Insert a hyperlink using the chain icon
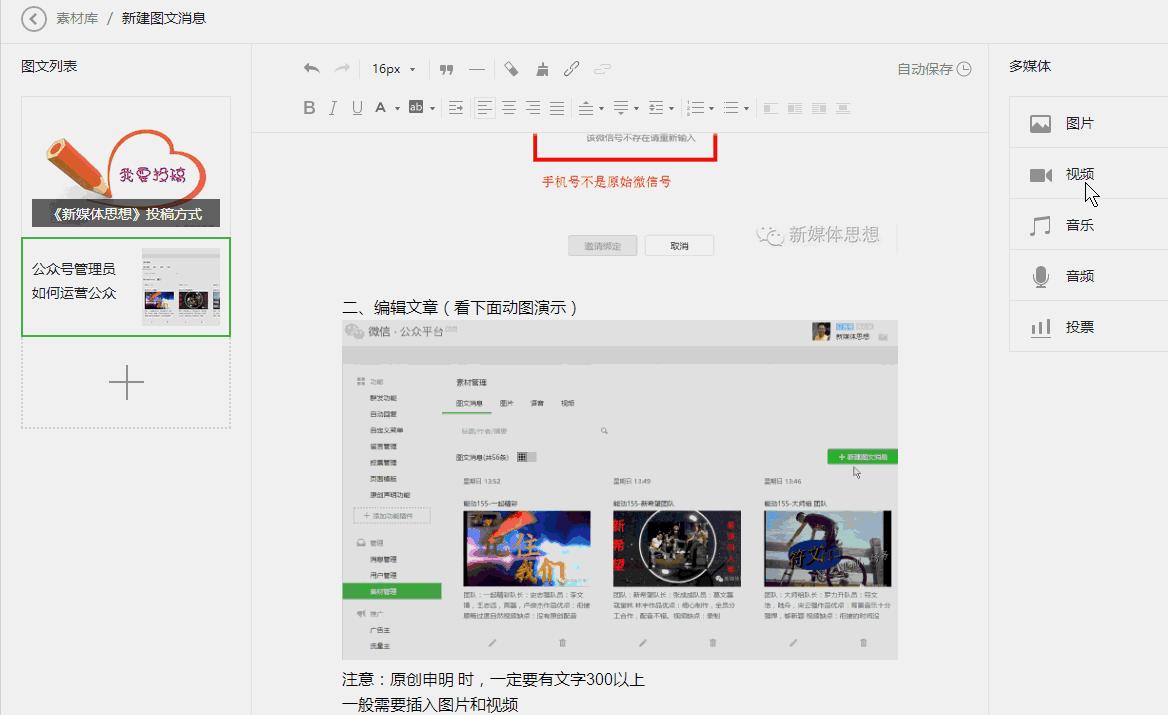This screenshot has width=1168, height=715. click(x=572, y=68)
